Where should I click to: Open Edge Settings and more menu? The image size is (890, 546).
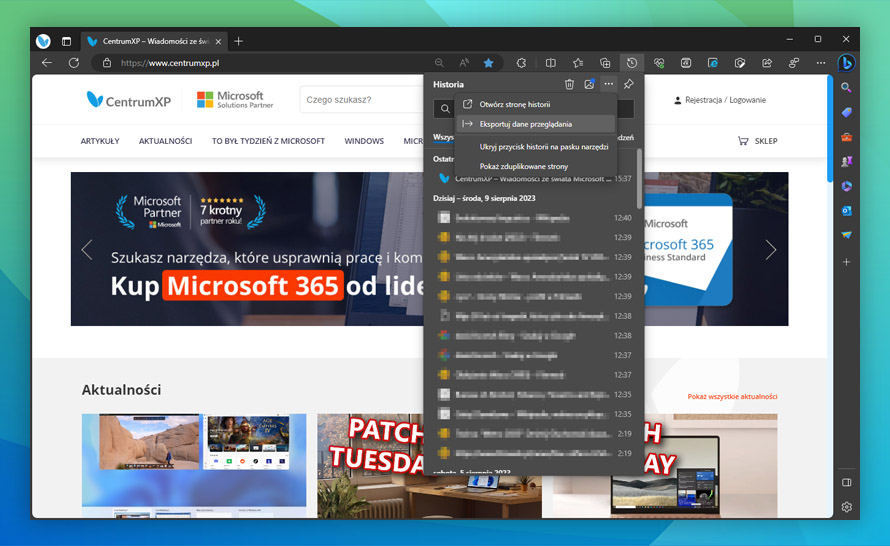click(821, 63)
